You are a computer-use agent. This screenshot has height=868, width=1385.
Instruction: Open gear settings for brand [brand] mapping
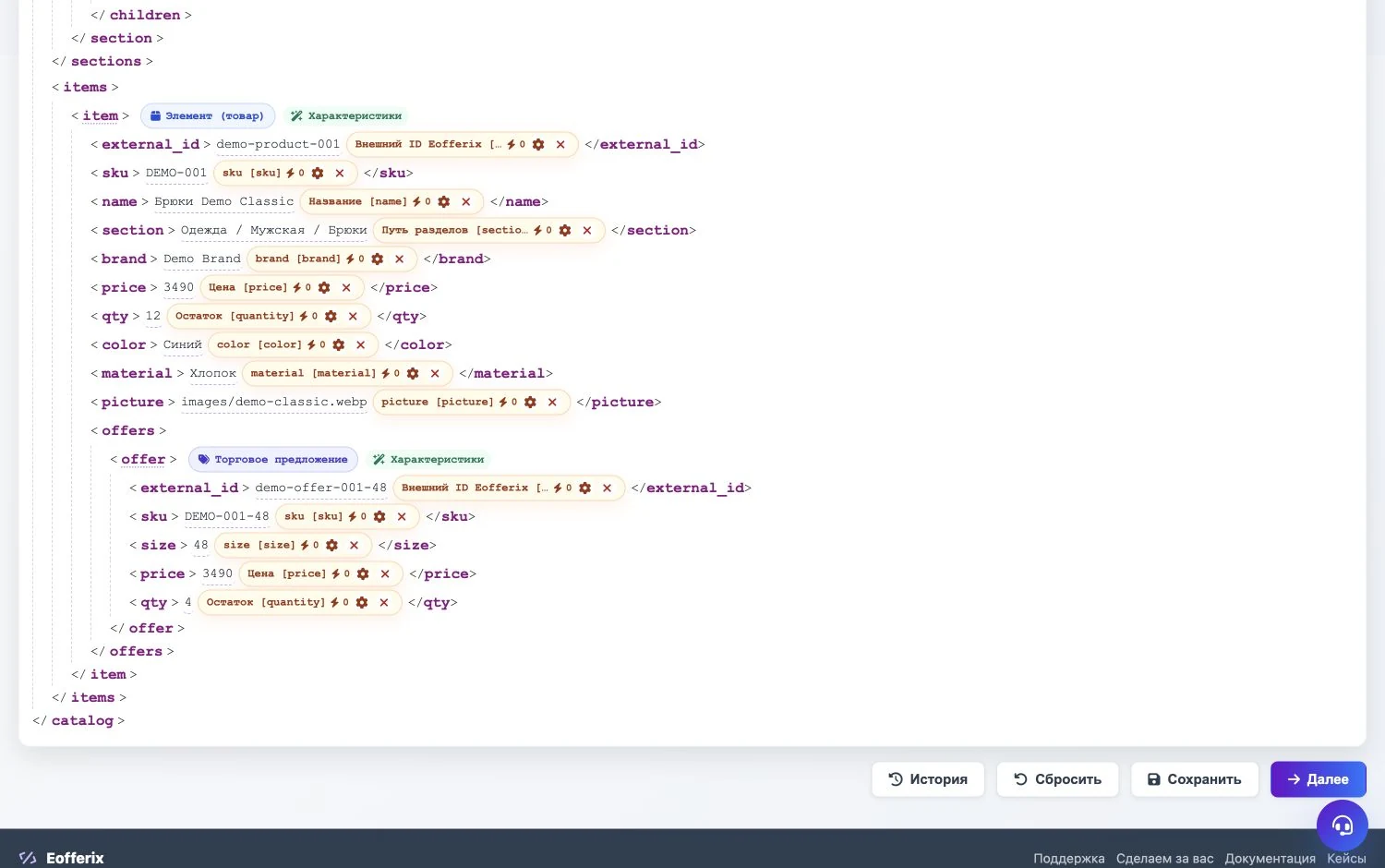[378, 259]
